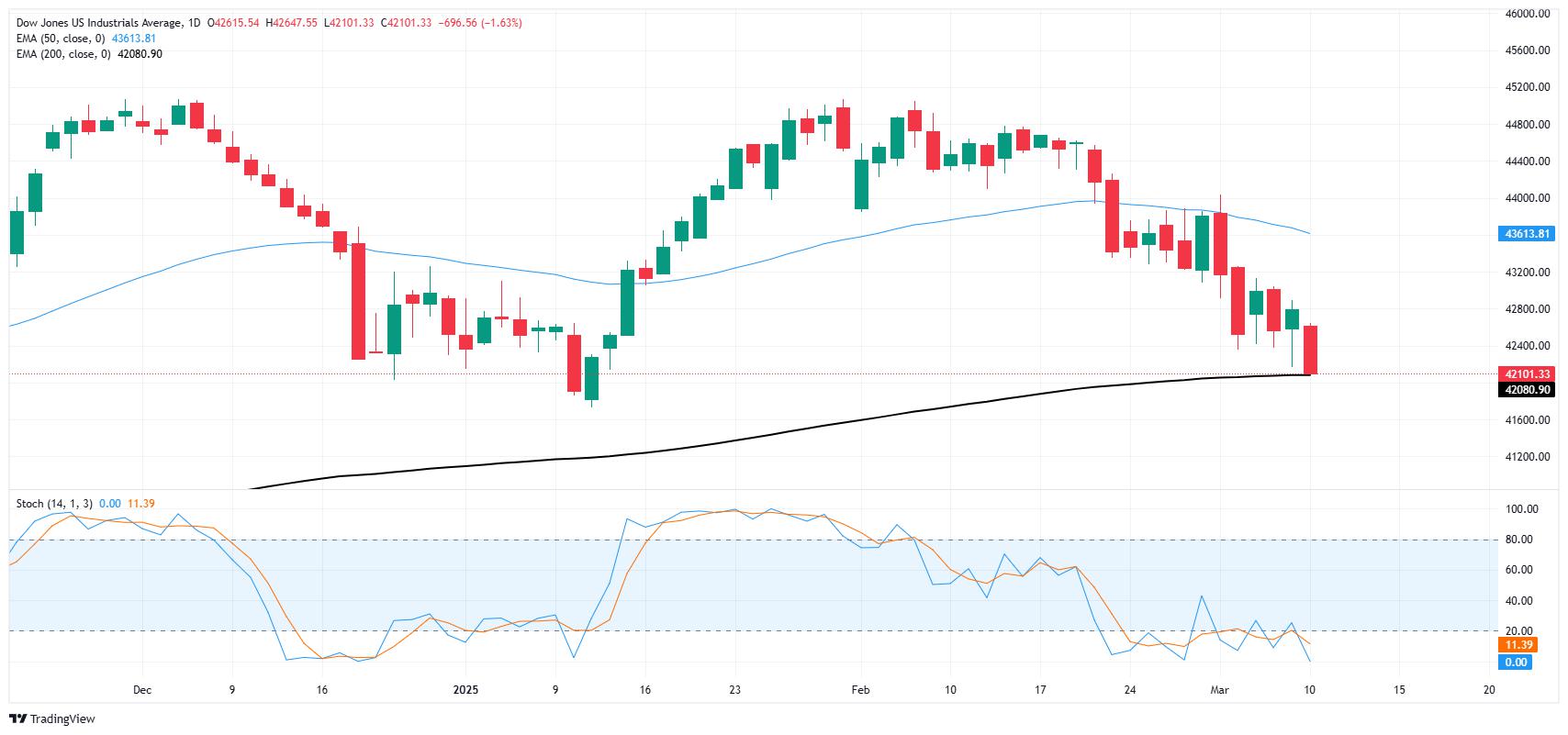Click the 100.00 Stoch scale label
1568x735 pixels.
click(x=1520, y=509)
